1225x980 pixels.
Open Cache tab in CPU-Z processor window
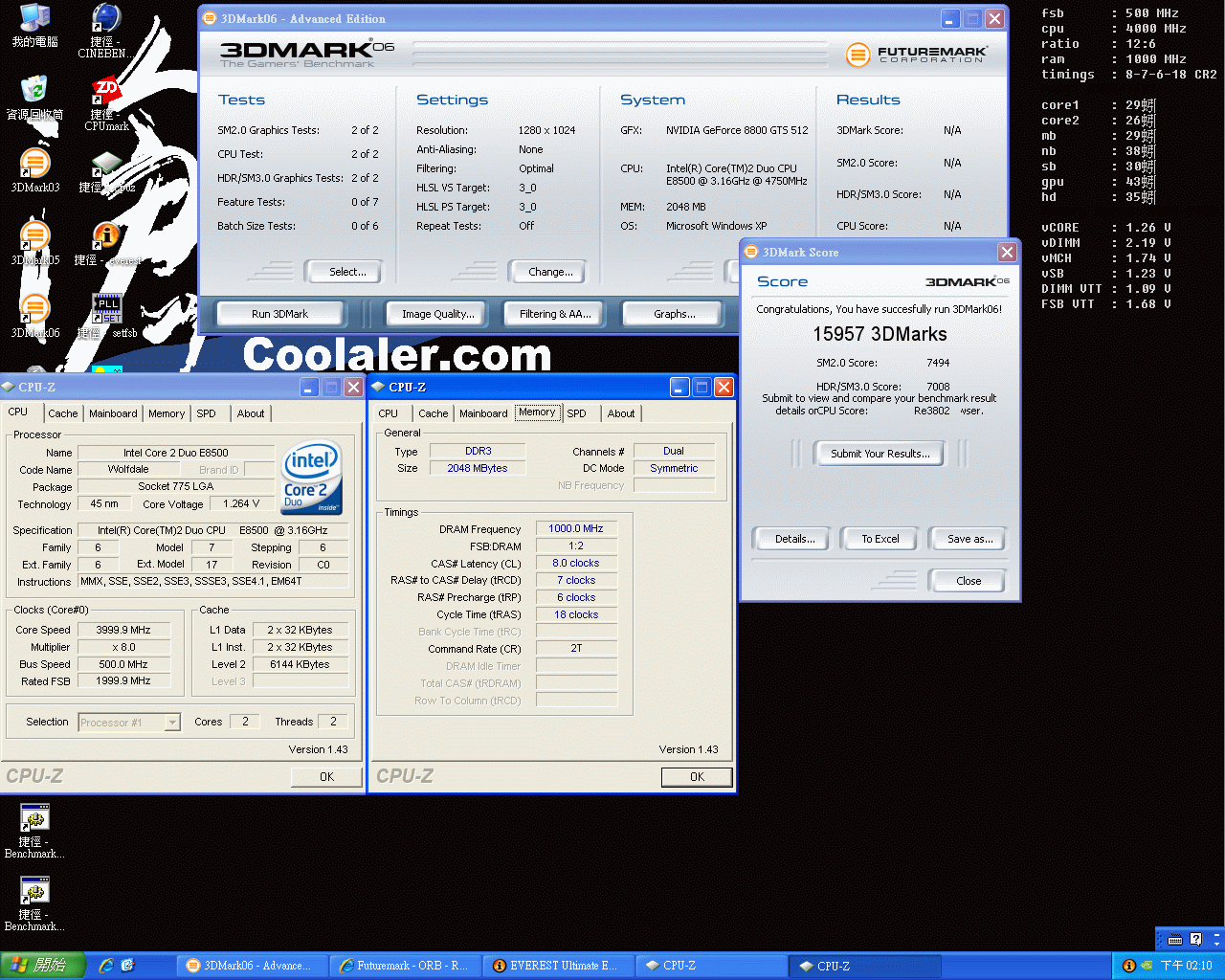63,413
